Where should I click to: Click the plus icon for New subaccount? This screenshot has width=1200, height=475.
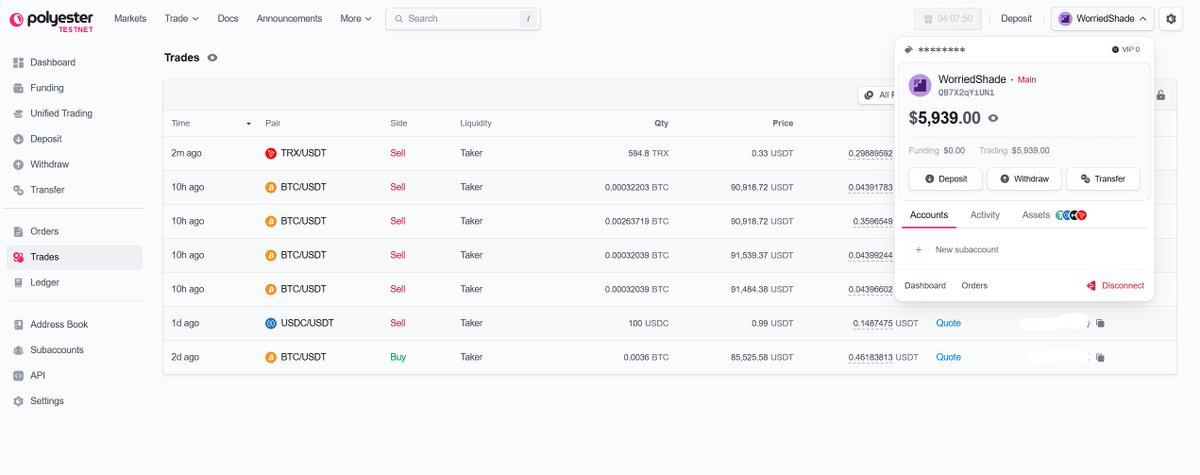click(x=919, y=249)
